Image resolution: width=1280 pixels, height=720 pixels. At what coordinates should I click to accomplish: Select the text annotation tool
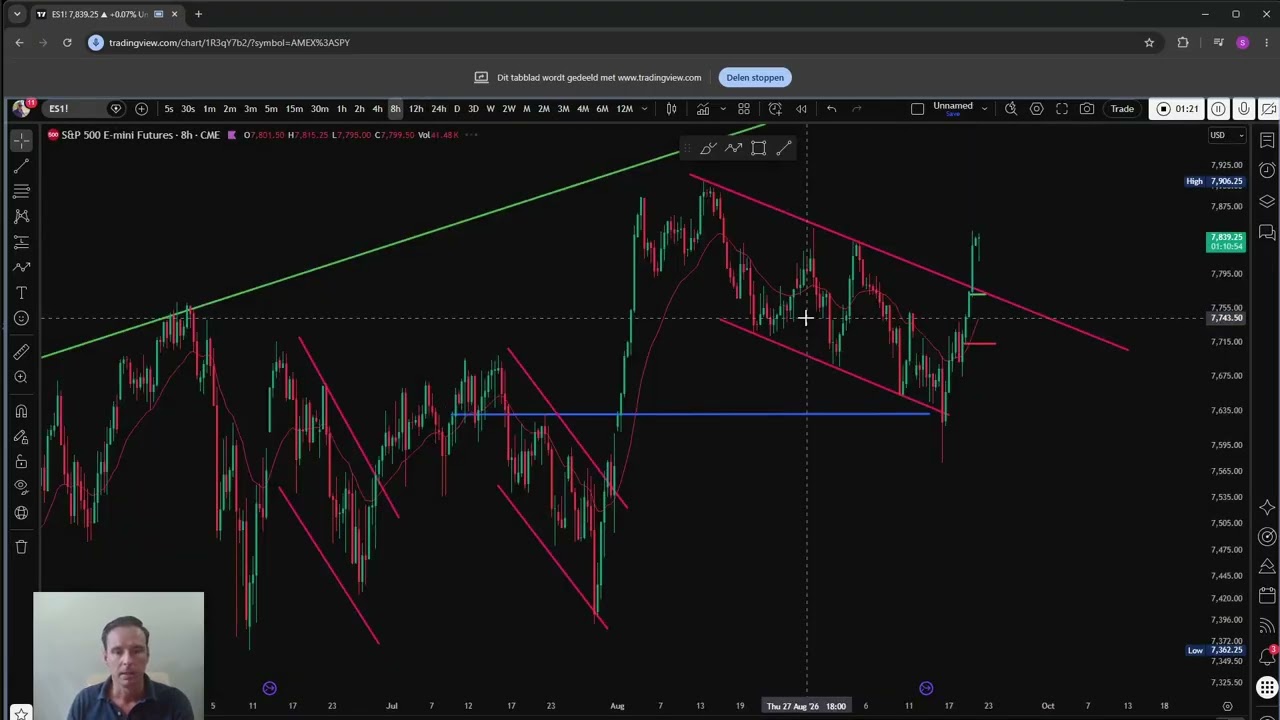coord(21,293)
